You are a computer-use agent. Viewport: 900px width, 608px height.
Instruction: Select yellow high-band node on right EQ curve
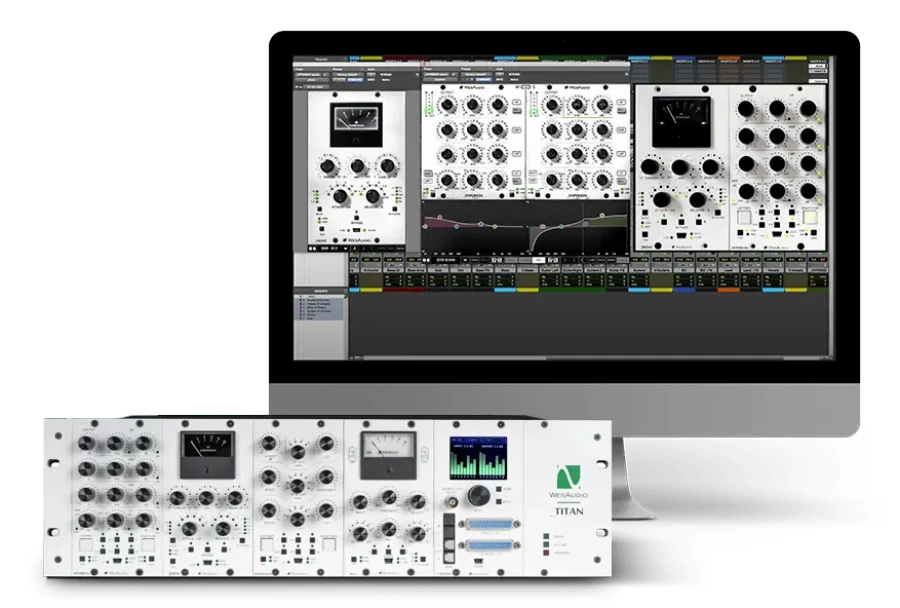[x=603, y=216]
